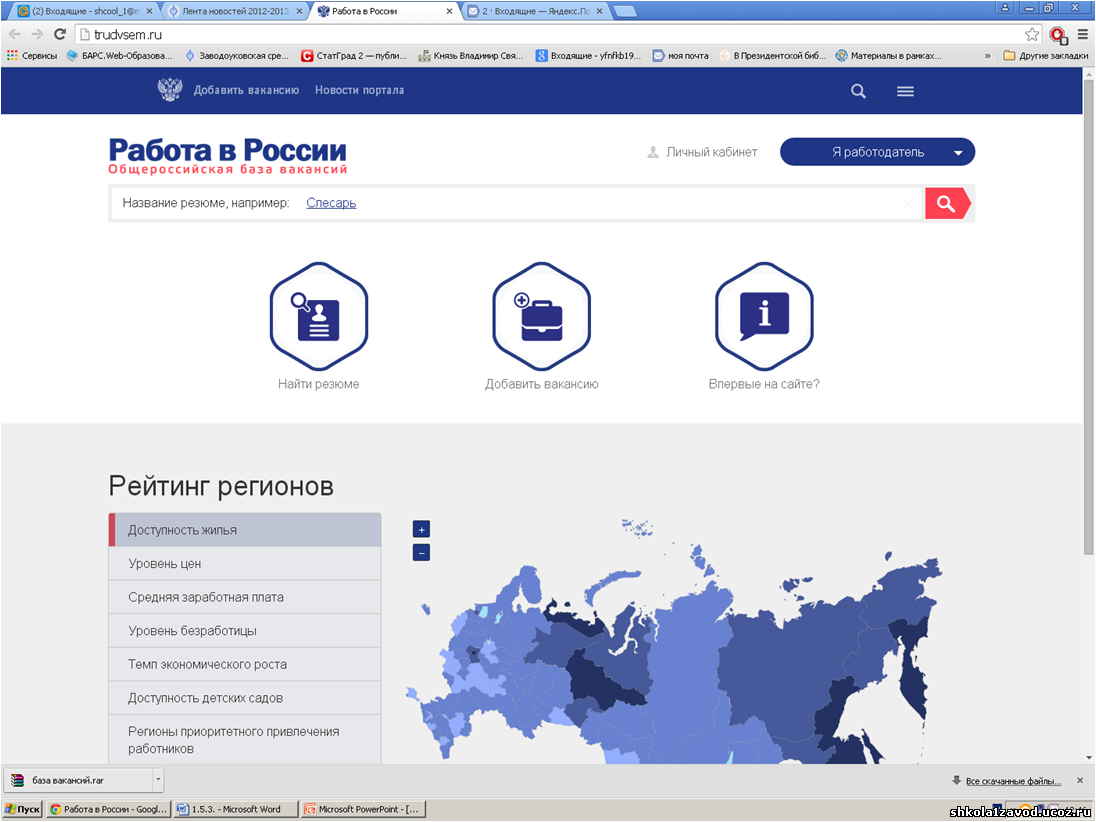The image size is (1096, 822).
Task: Open СтатГрад bookmark
Action: click(x=354, y=55)
